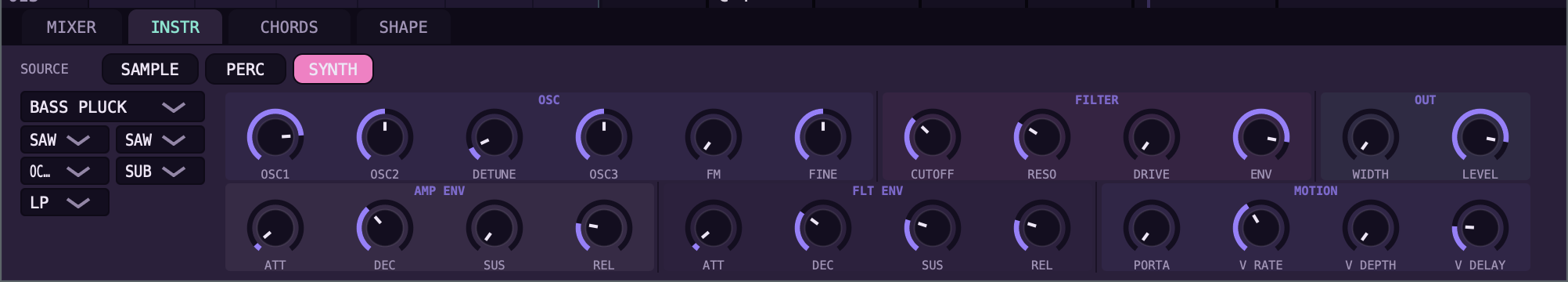Click the FLT ENV SUS knob
The image size is (1568, 282).
(933, 228)
